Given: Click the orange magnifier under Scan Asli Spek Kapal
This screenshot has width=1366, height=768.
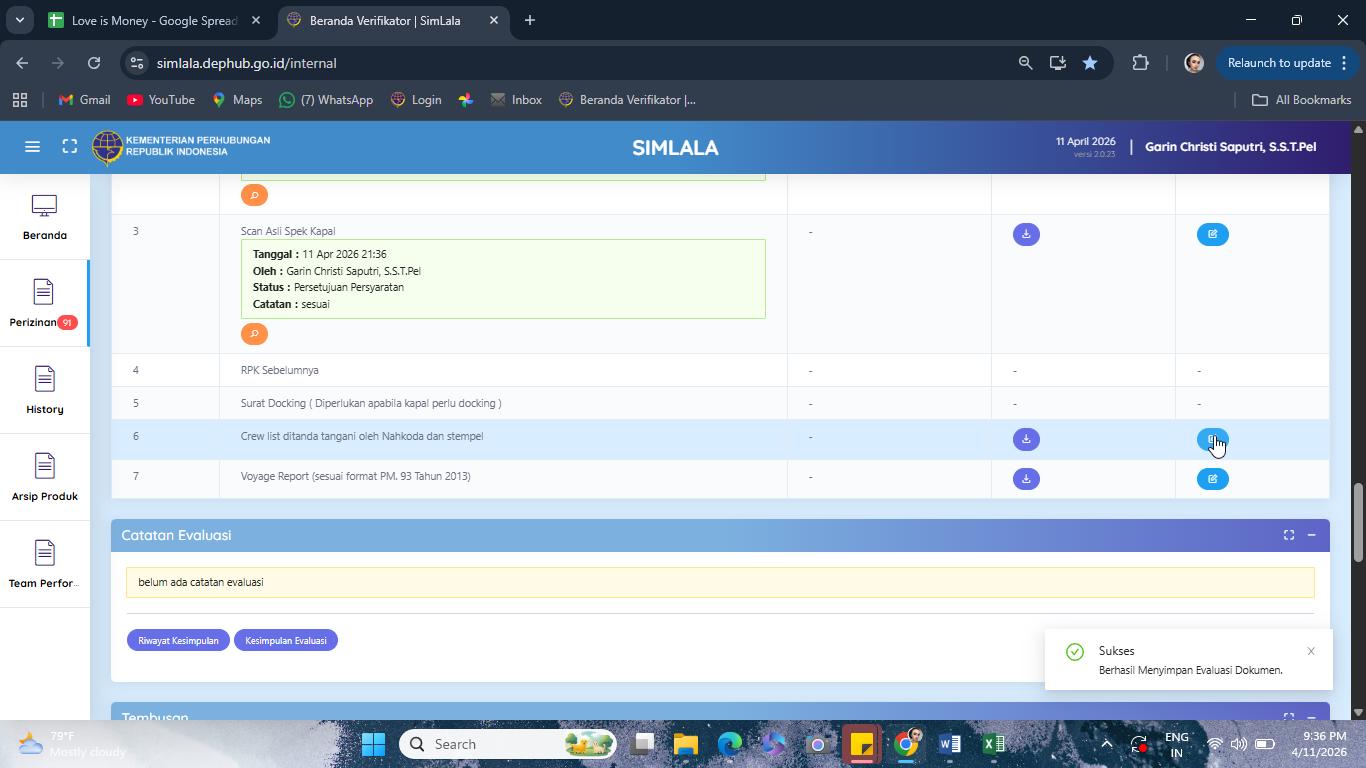Looking at the screenshot, I should click(254, 334).
